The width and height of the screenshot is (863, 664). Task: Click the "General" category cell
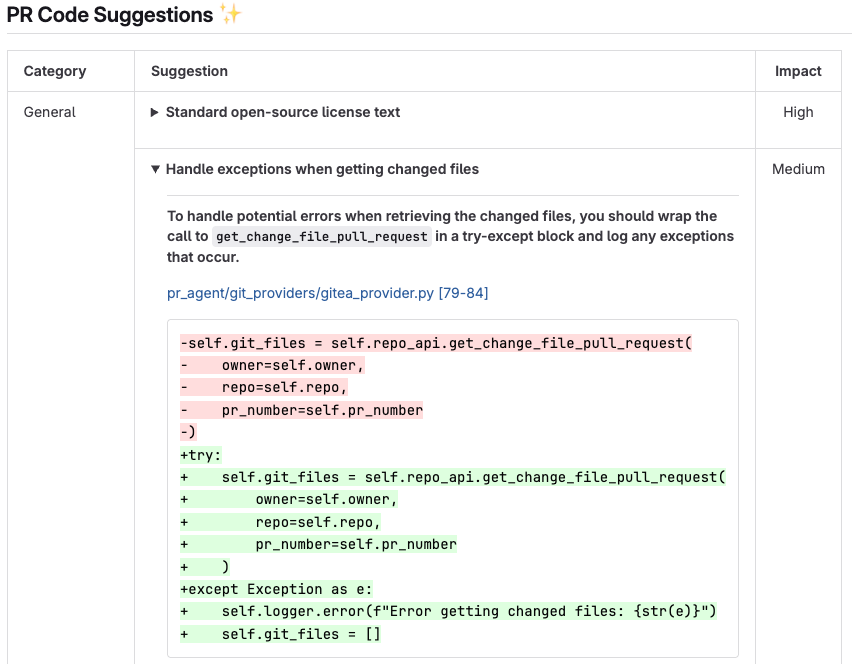[x=50, y=112]
